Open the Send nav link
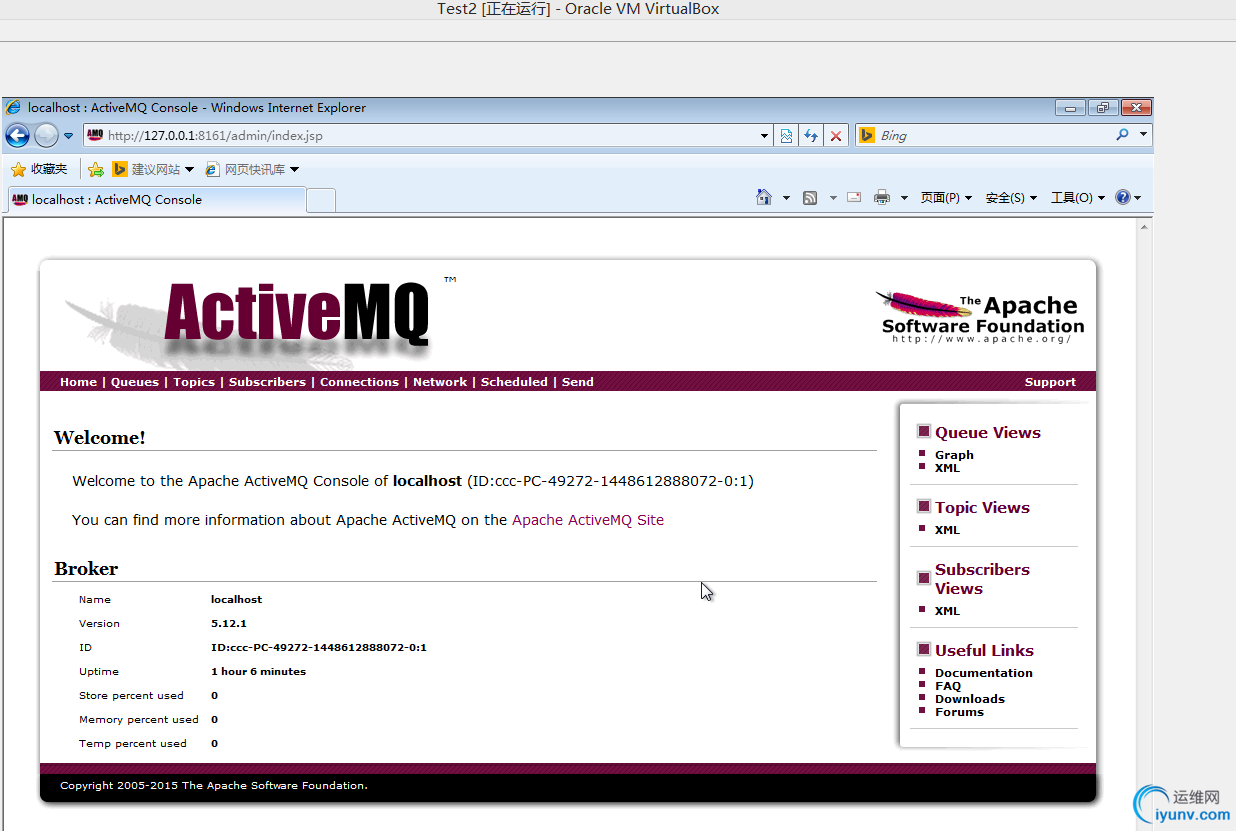The height and width of the screenshot is (831, 1236). pyautogui.click(x=578, y=382)
